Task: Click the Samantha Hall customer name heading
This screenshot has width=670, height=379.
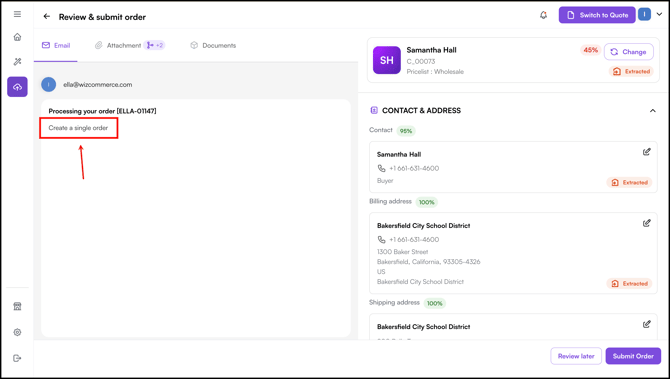Action: pos(432,50)
